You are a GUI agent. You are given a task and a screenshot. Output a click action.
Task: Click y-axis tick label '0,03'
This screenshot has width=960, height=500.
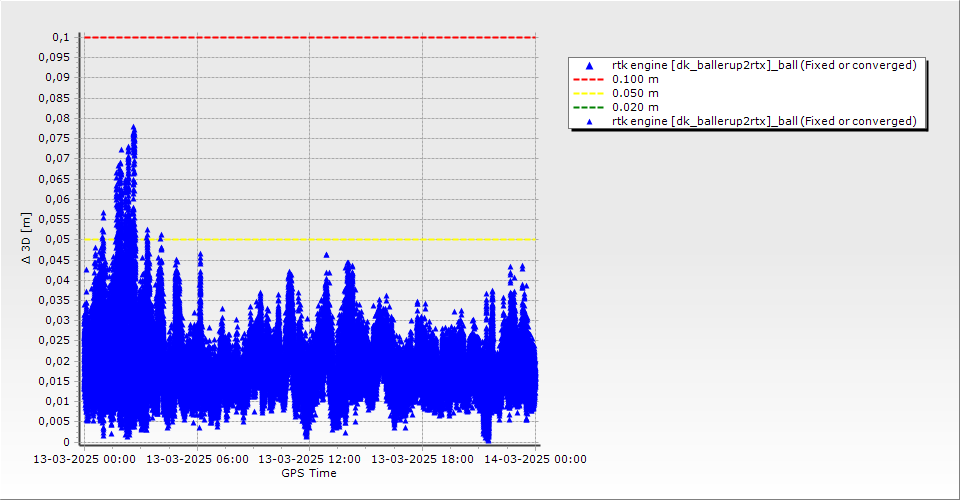coord(58,320)
